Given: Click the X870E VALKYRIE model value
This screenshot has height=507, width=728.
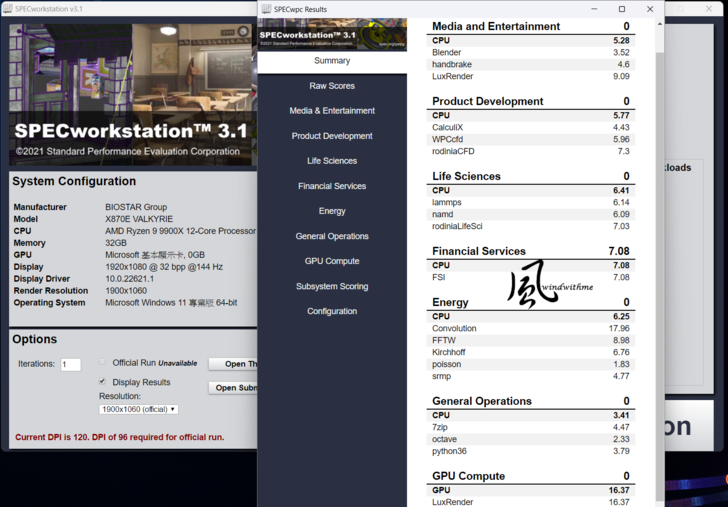Looking at the screenshot, I should tap(139, 219).
